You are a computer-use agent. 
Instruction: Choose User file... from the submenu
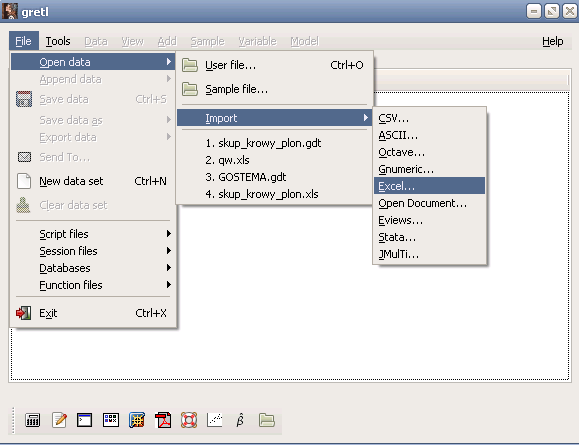pyautogui.click(x=274, y=65)
